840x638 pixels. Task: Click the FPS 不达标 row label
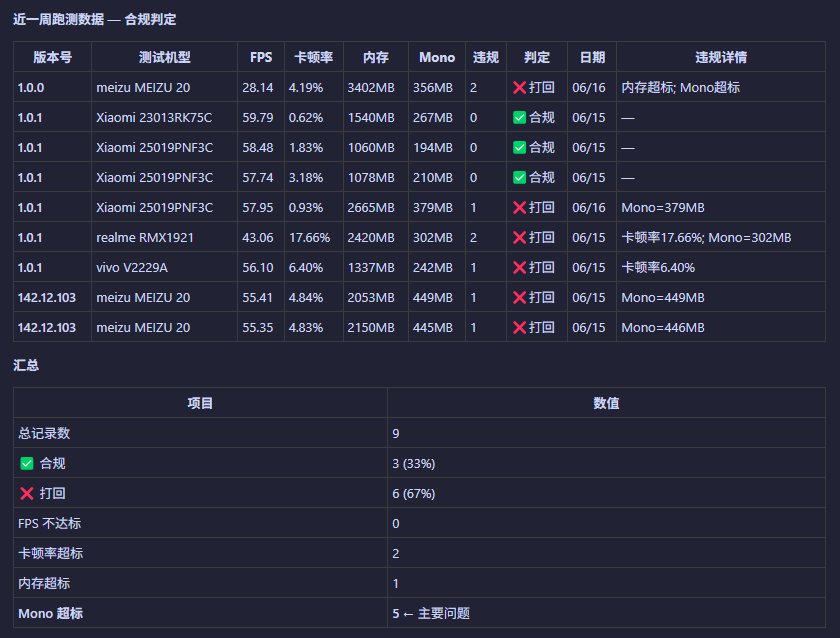click(x=49, y=523)
